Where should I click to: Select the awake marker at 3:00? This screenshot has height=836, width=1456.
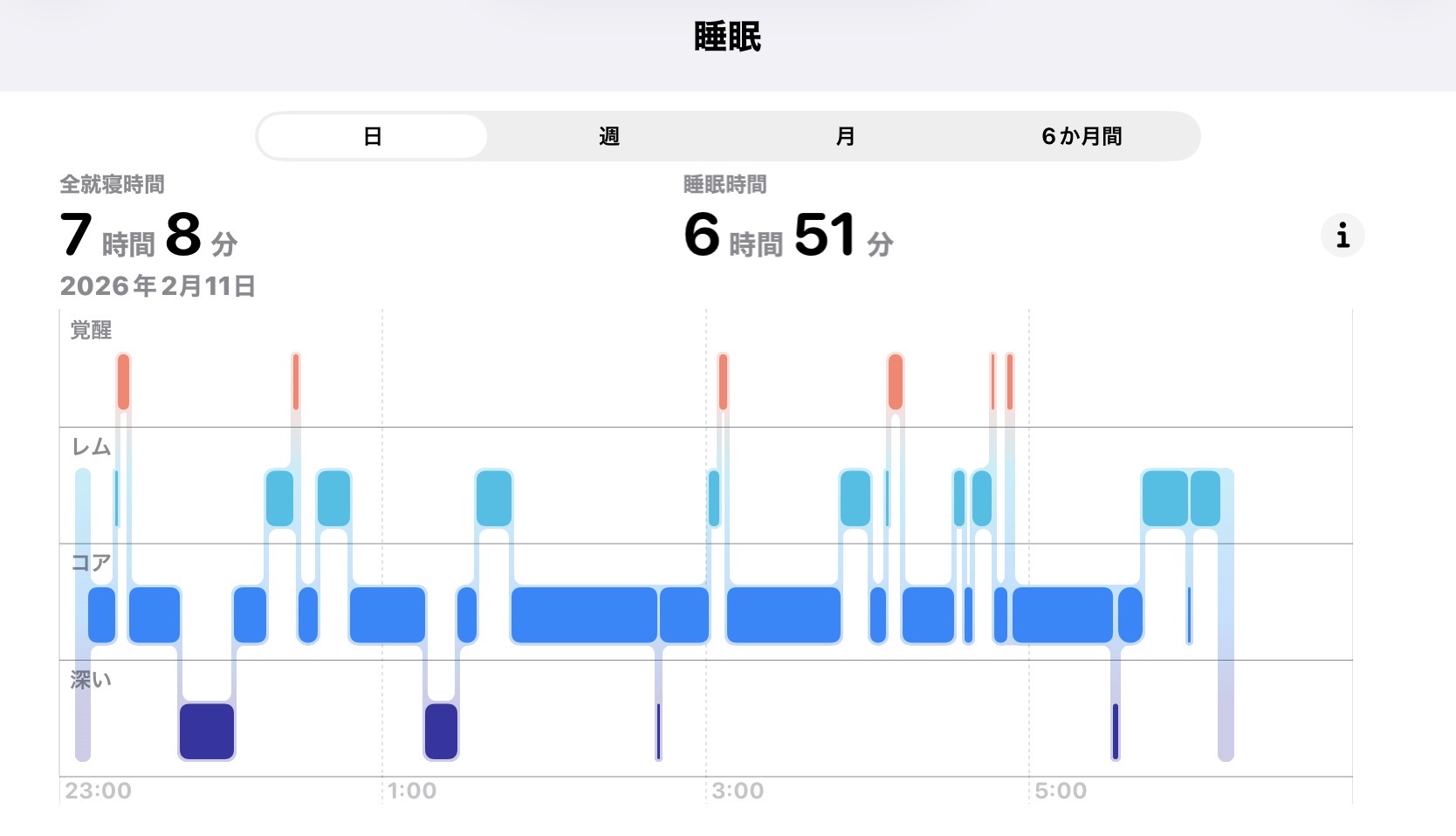point(723,381)
